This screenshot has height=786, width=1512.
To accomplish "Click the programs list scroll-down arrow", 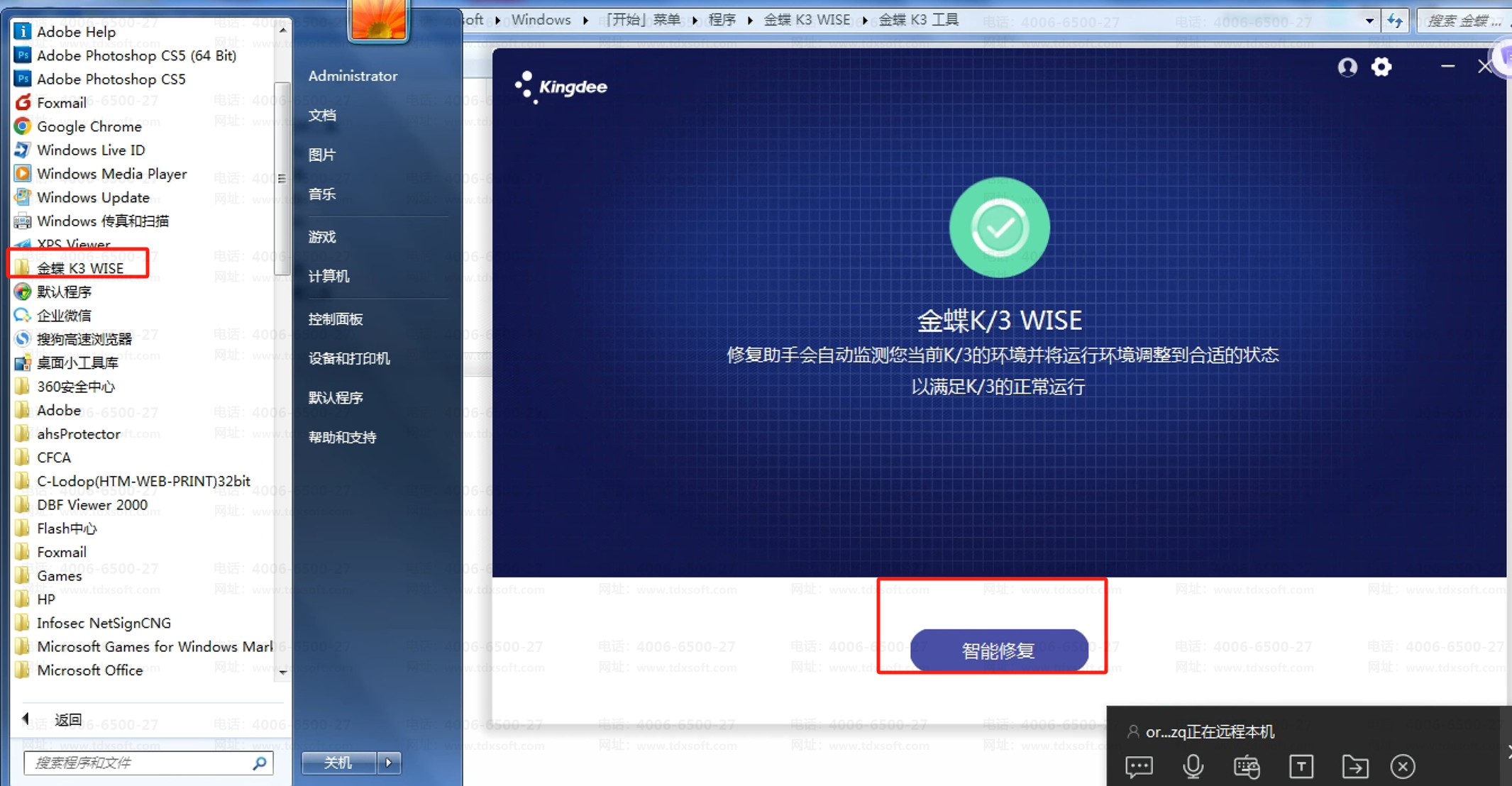I will point(282,672).
